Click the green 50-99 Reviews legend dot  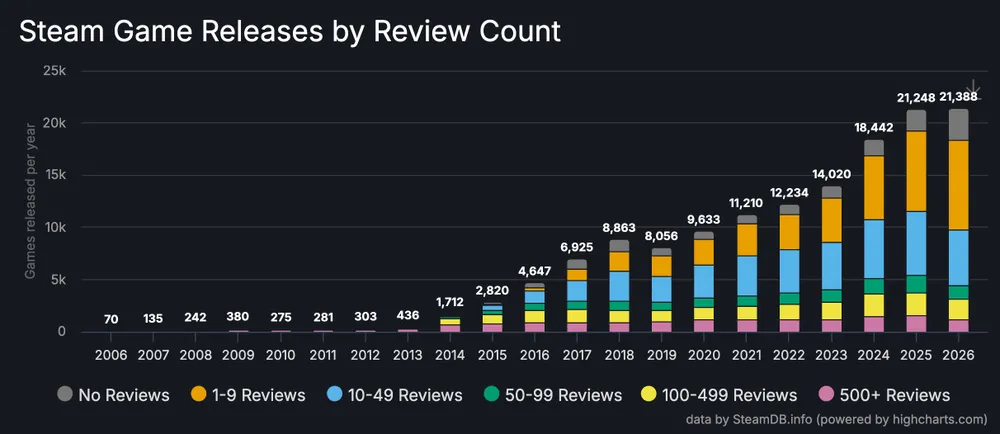(491, 394)
